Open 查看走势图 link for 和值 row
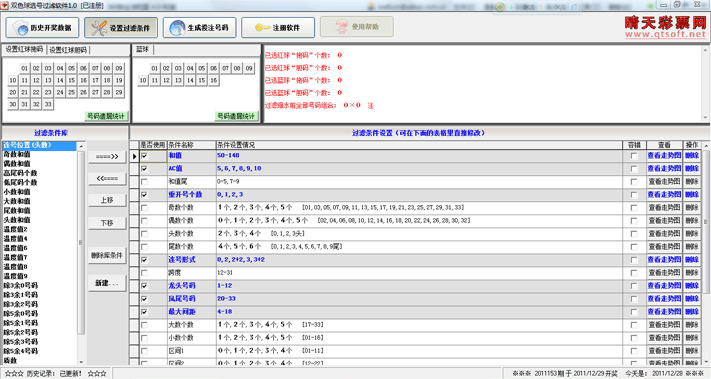This screenshot has width=711, height=379. pyautogui.click(x=664, y=155)
